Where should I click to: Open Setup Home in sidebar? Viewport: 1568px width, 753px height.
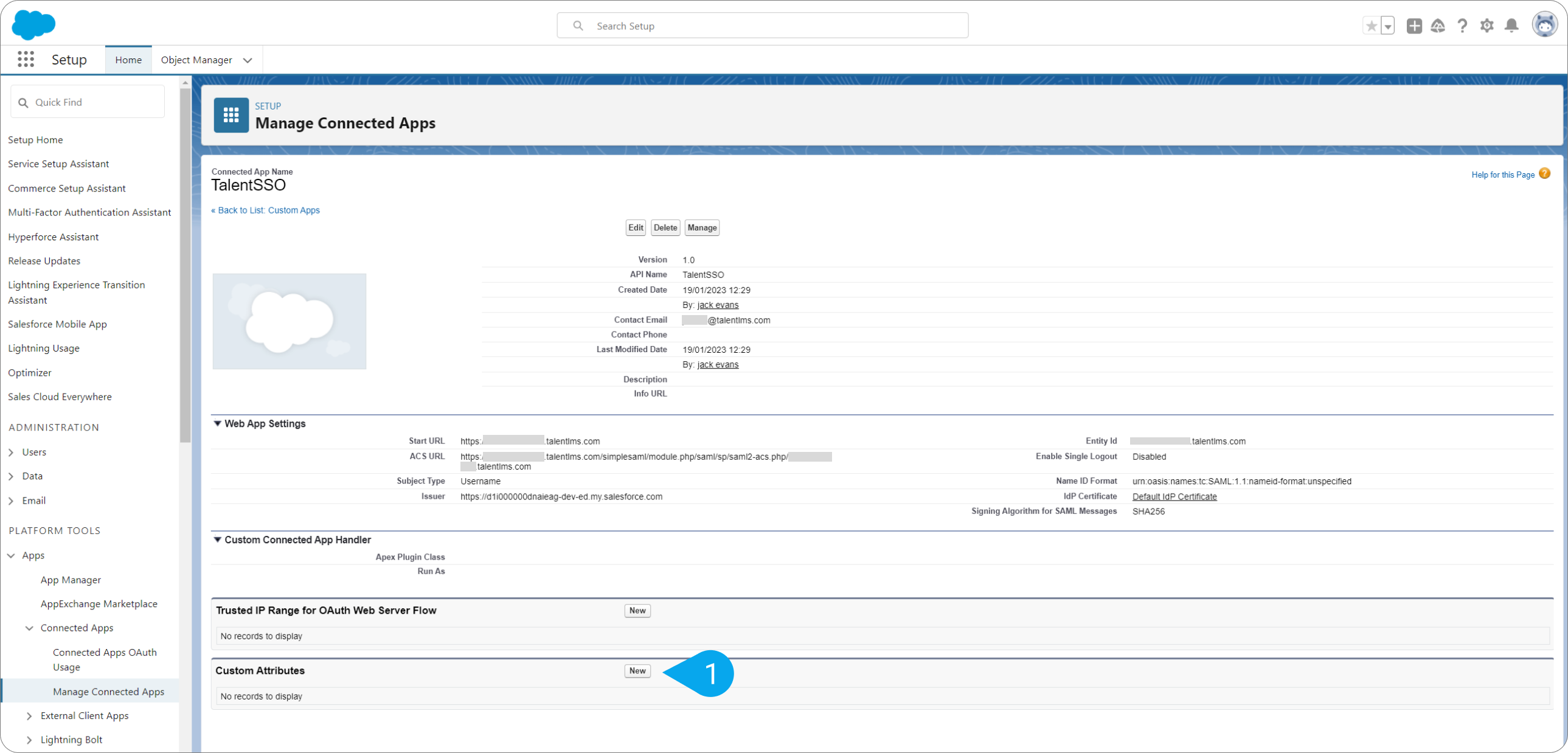pos(35,139)
